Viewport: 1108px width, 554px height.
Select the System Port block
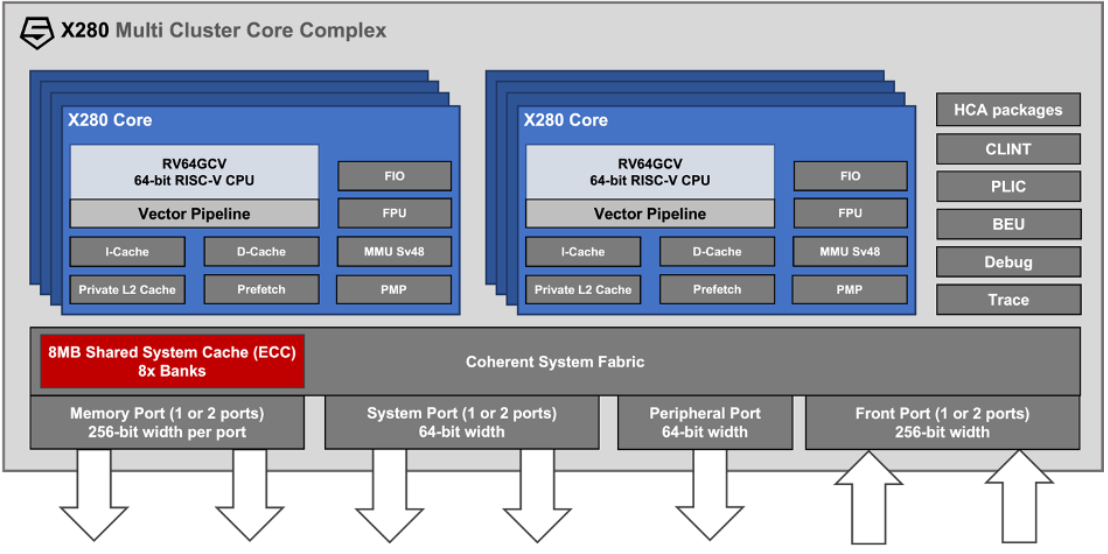(461, 423)
